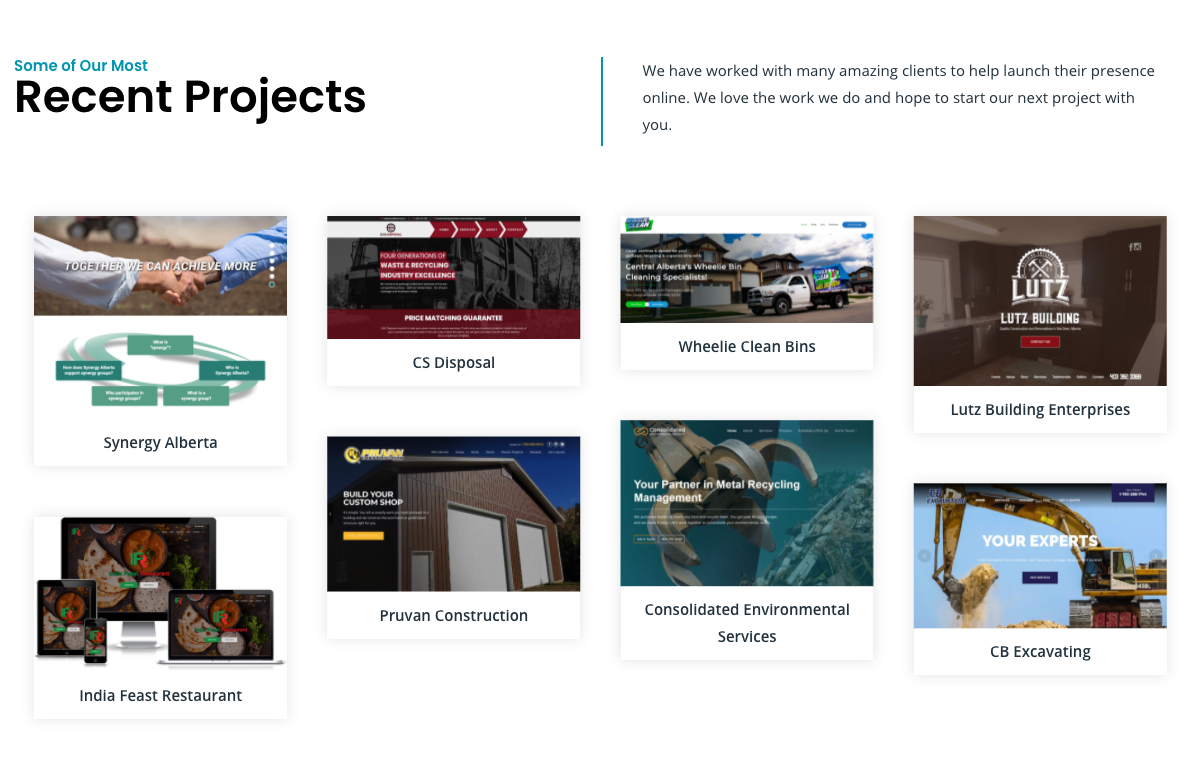Click the Lutz Building Enterprises title
The image size is (1195, 778).
(1040, 409)
